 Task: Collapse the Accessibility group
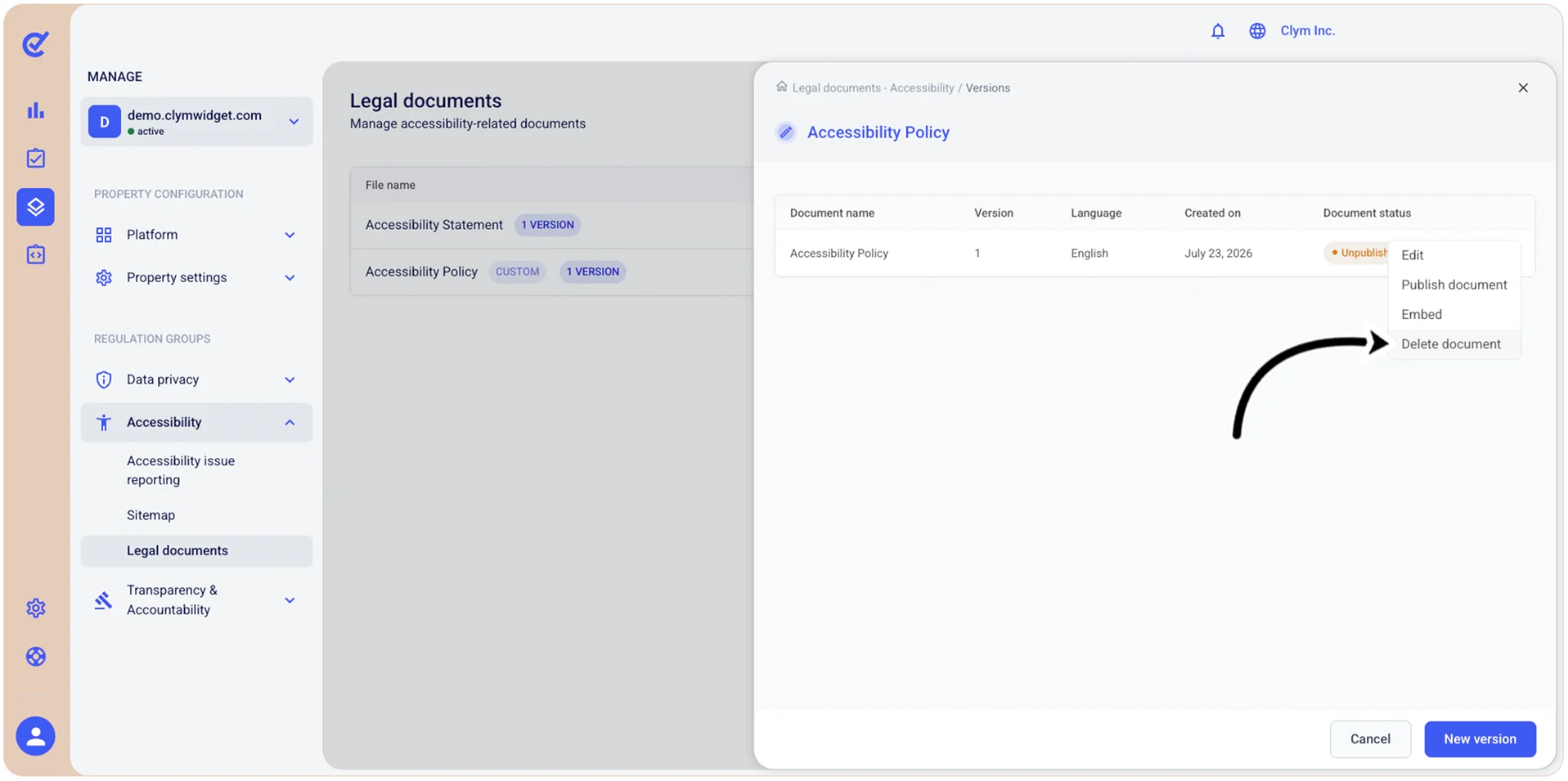[196, 422]
